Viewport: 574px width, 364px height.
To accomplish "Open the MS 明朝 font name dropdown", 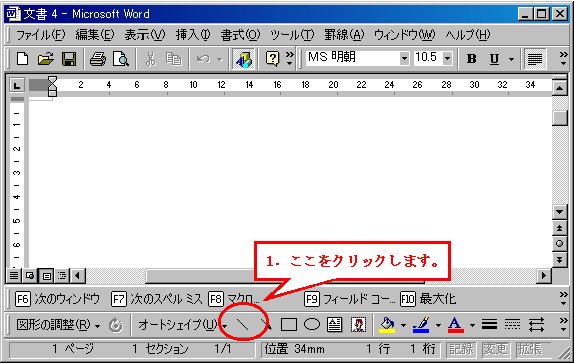I will (404, 58).
